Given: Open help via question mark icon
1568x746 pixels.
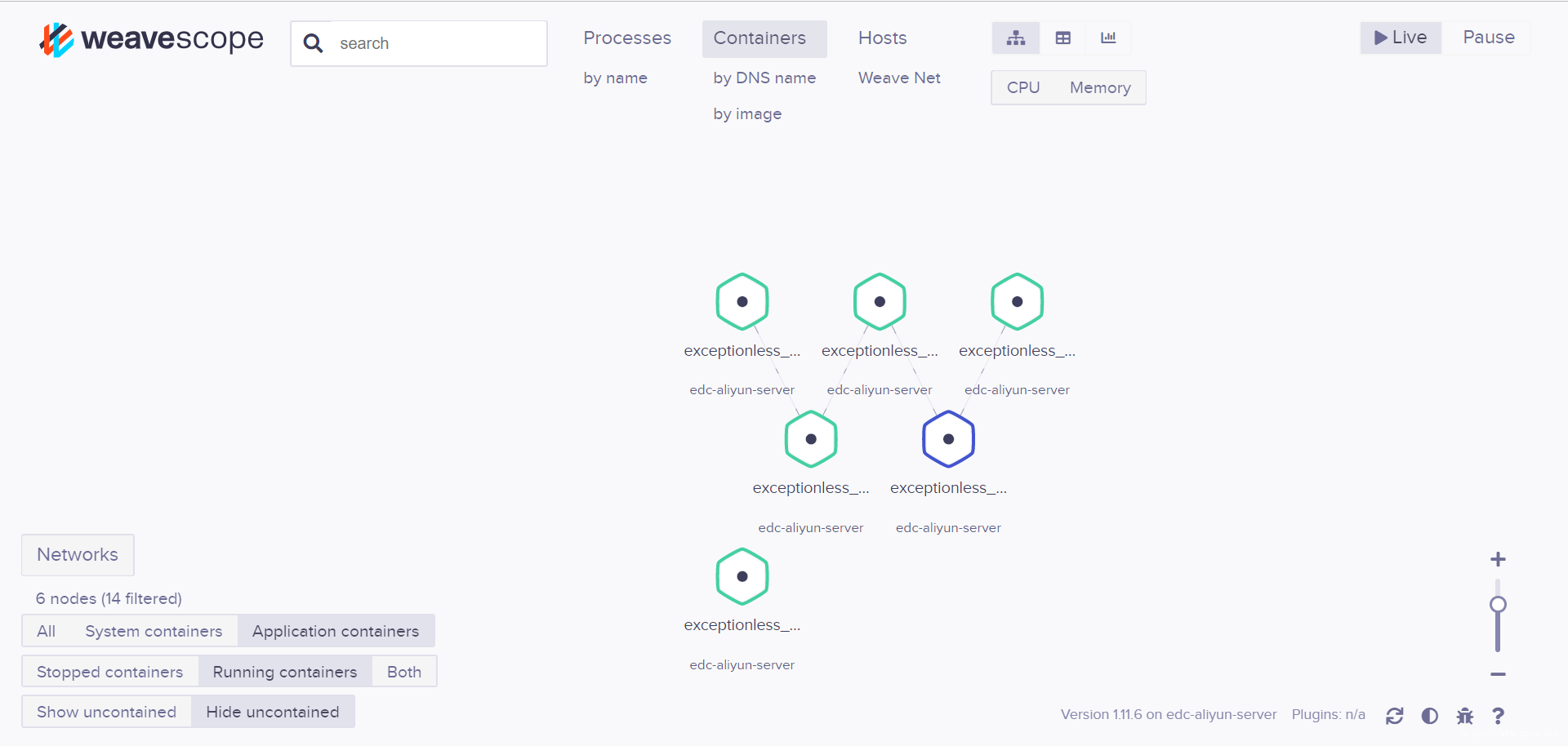Looking at the screenshot, I should [x=1498, y=716].
